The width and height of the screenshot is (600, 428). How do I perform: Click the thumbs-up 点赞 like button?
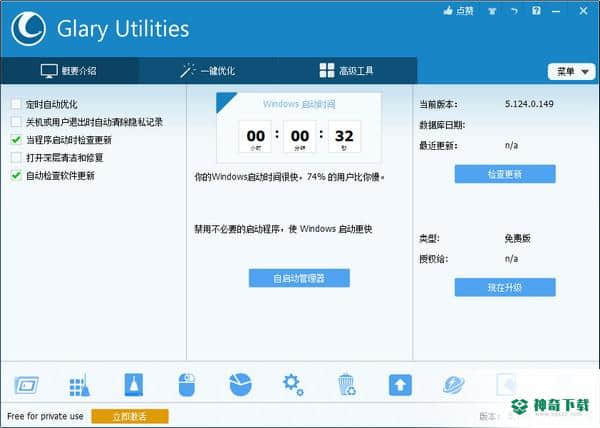tap(458, 11)
